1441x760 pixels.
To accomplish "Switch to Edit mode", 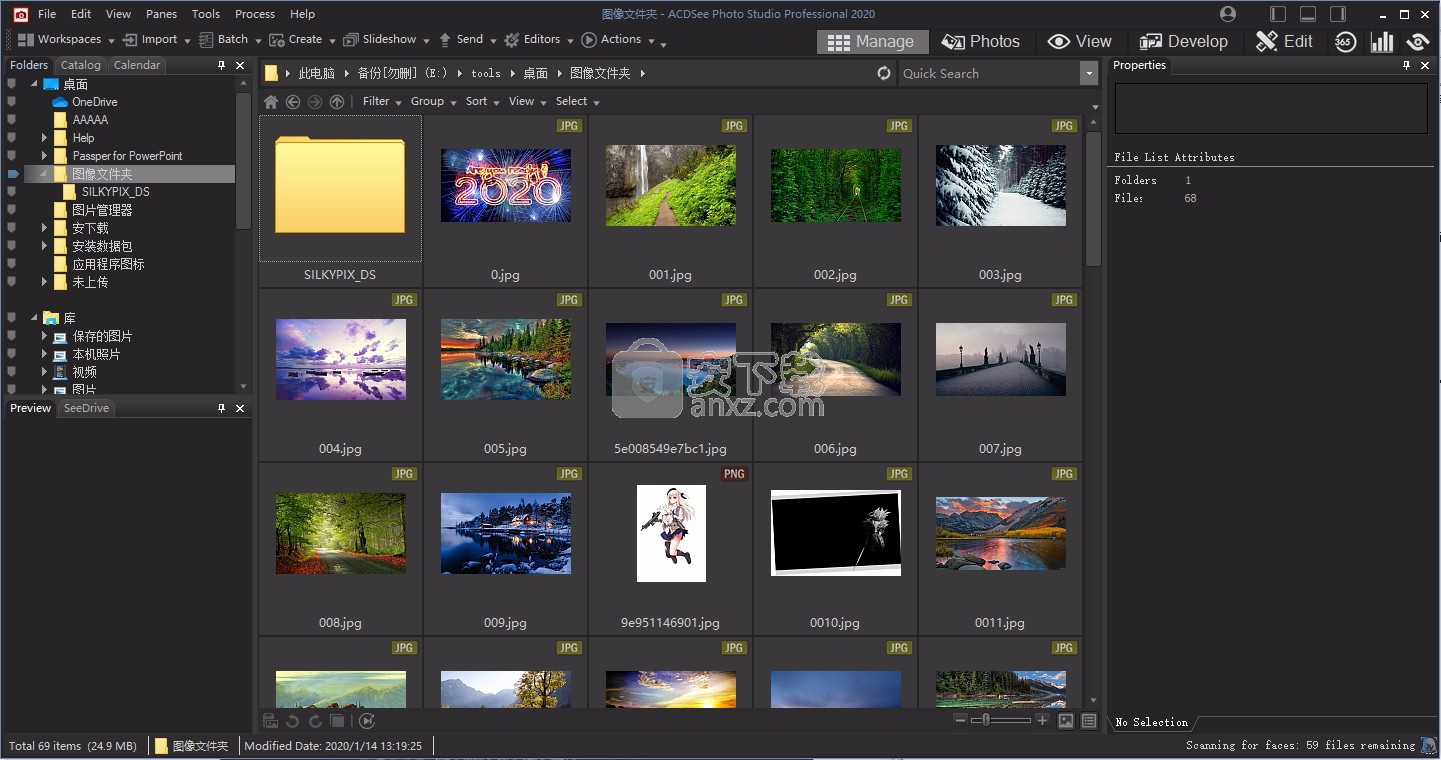I will tap(1284, 41).
